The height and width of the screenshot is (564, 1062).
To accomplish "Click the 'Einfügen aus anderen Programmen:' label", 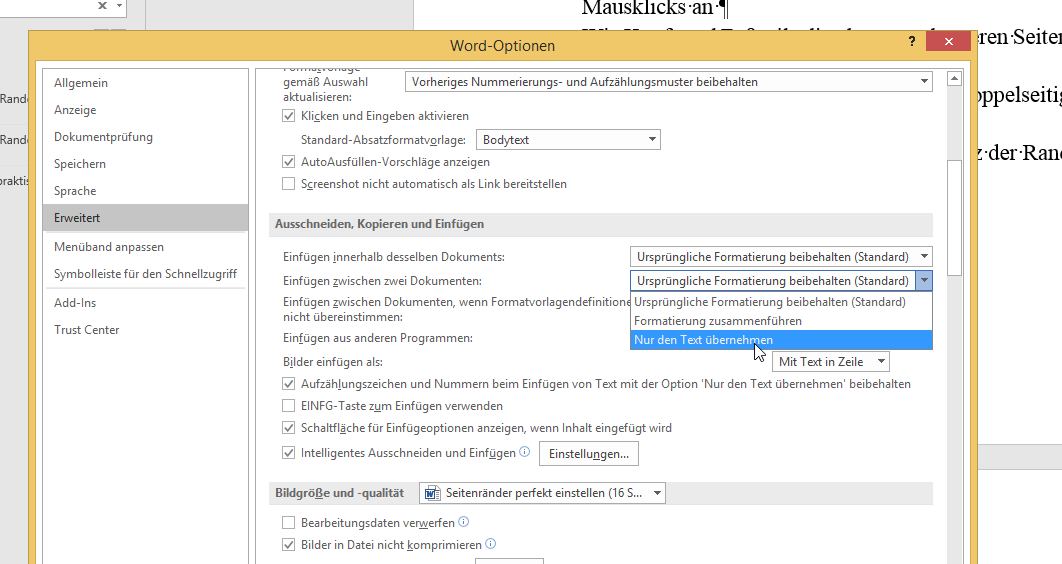I will [378, 338].
